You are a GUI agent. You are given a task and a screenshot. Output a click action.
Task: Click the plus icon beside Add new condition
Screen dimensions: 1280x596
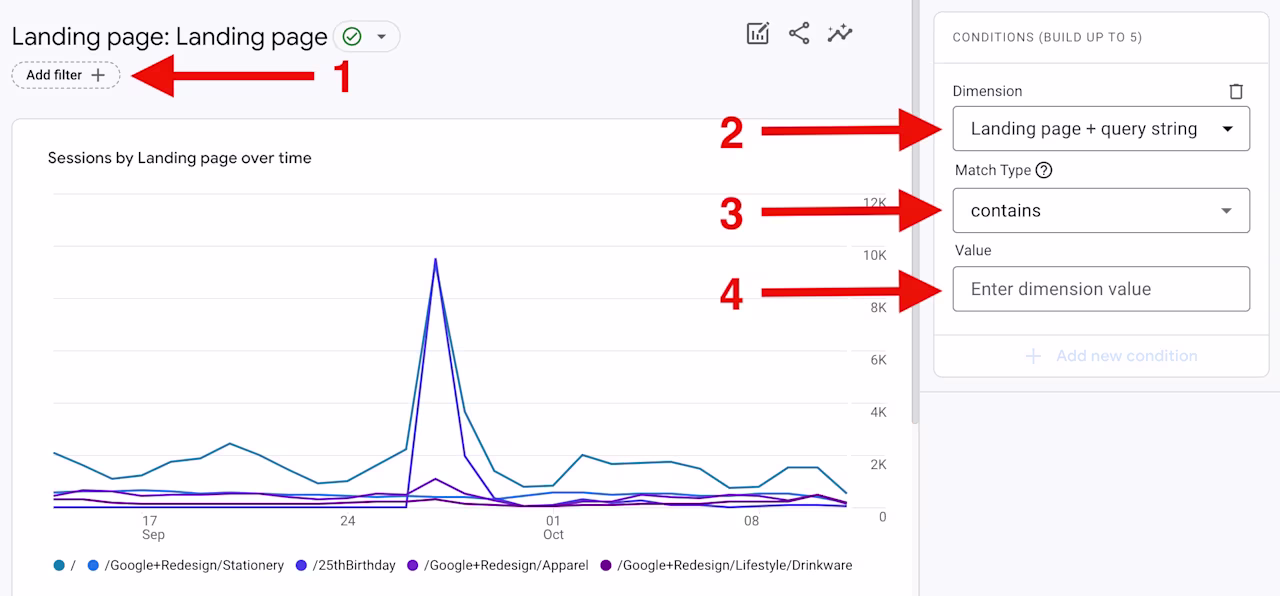click(x=1033, y=356)
